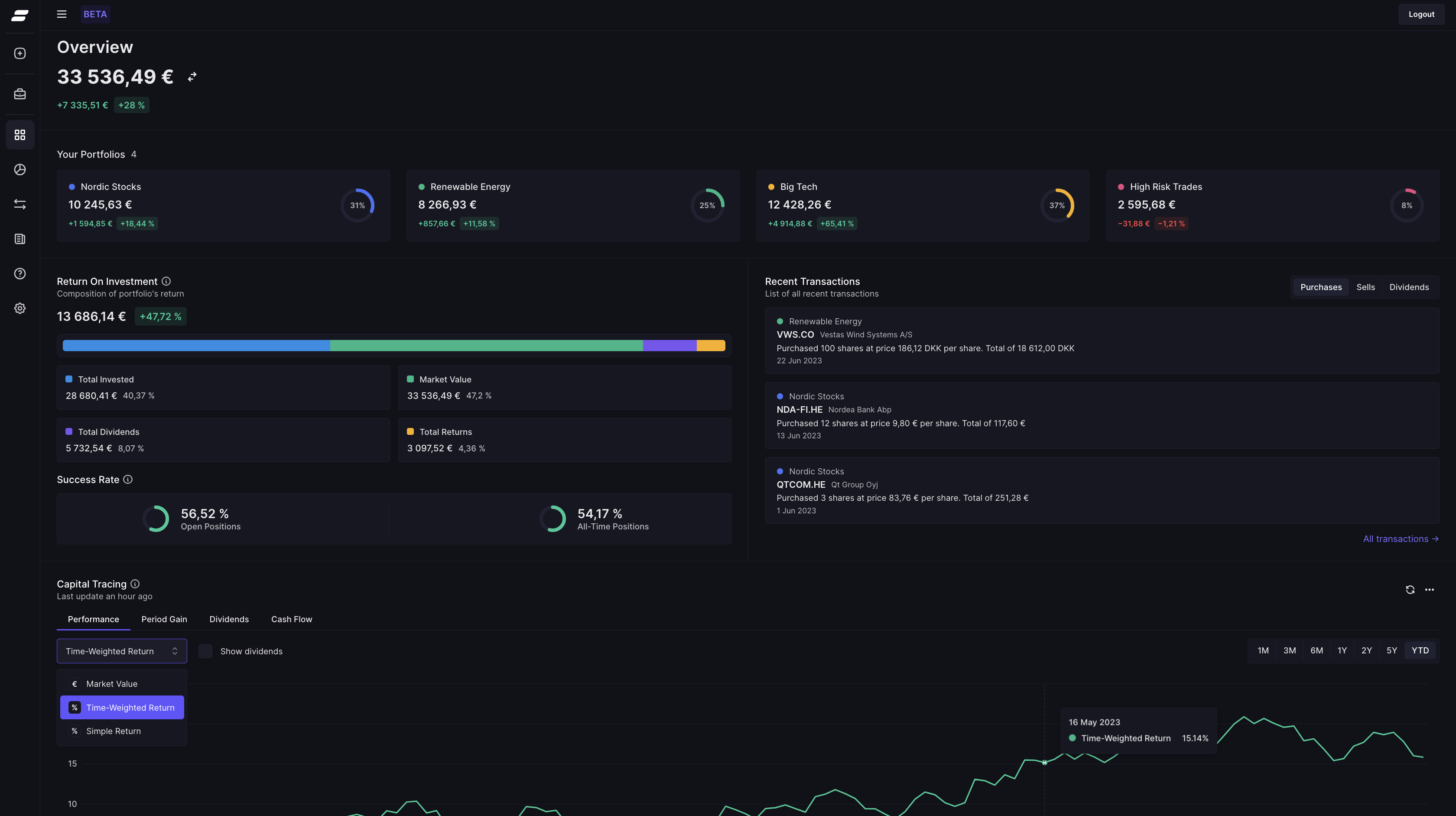Set chart range to 6M

pos(1317,651)
